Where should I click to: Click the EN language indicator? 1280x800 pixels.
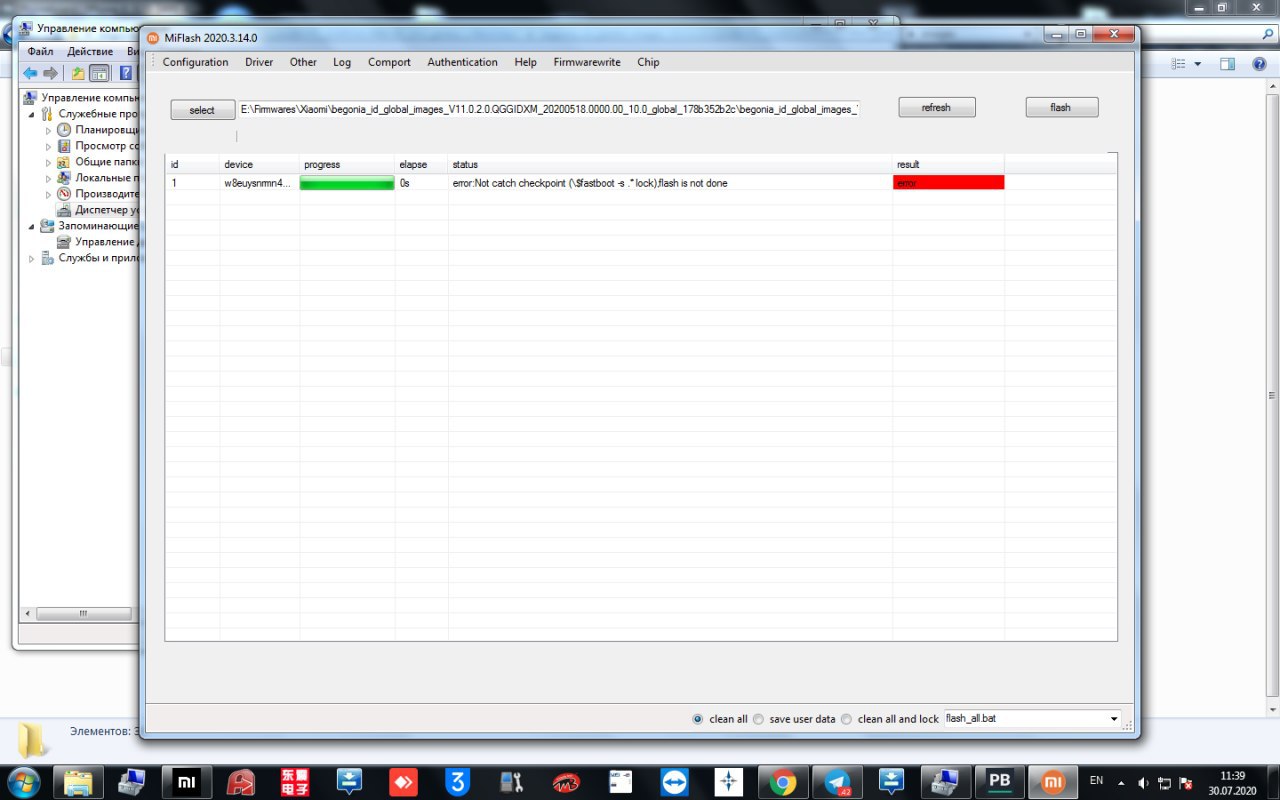pos(1096,781)
